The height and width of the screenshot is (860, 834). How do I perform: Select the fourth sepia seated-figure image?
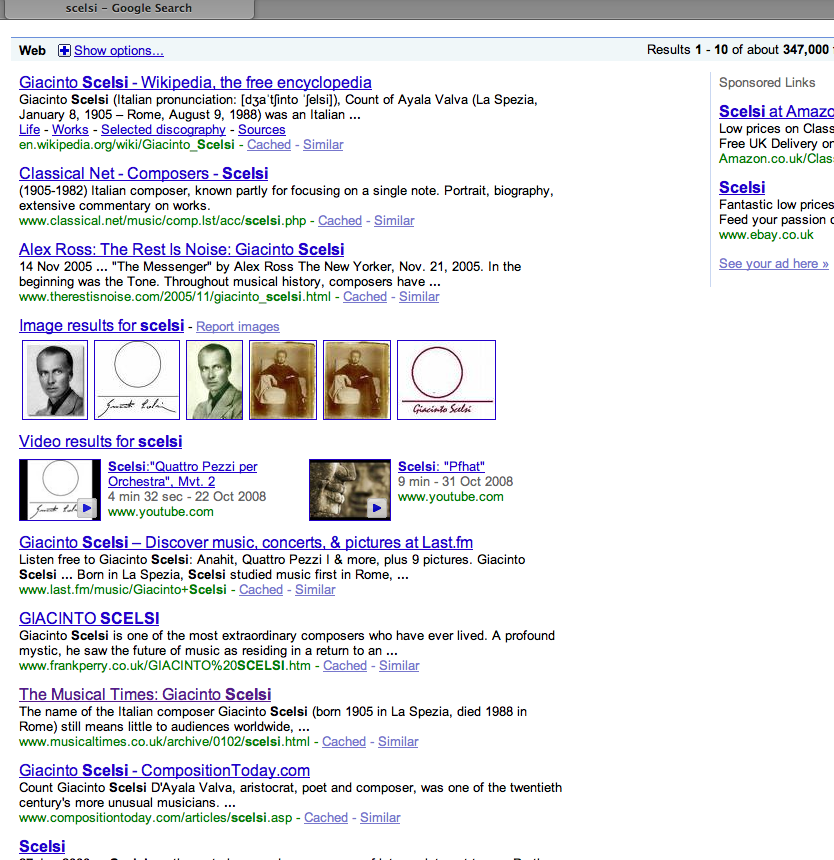283,380
